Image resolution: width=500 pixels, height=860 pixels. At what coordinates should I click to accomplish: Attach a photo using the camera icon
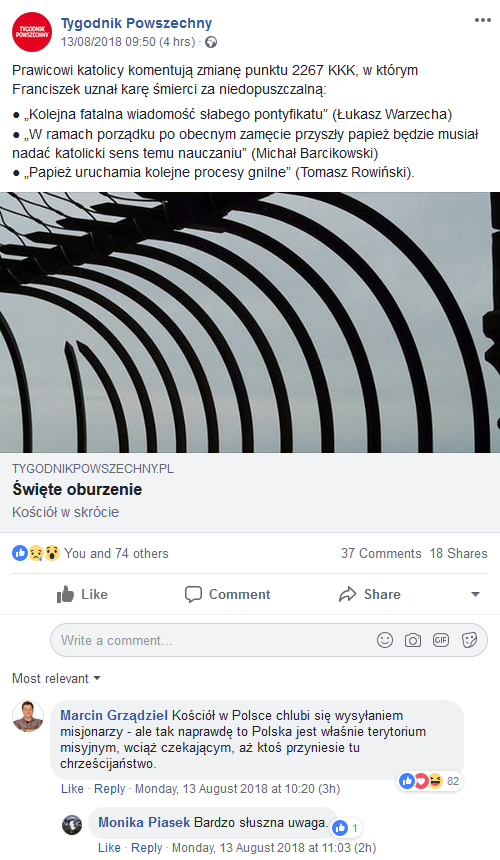pos(413,640)
